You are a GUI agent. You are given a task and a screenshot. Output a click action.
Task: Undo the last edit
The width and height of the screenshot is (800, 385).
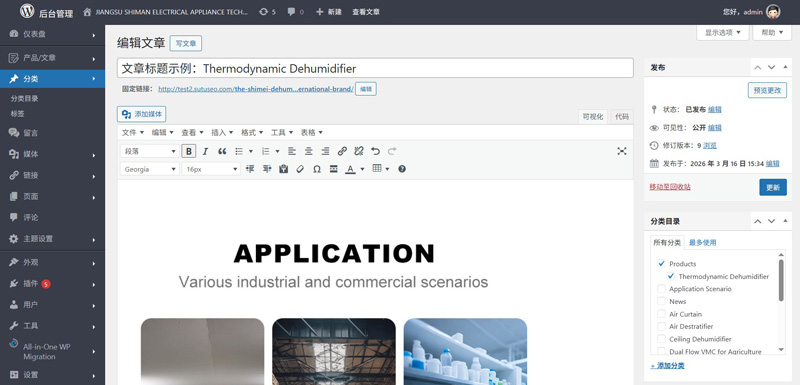pos(376,151)
